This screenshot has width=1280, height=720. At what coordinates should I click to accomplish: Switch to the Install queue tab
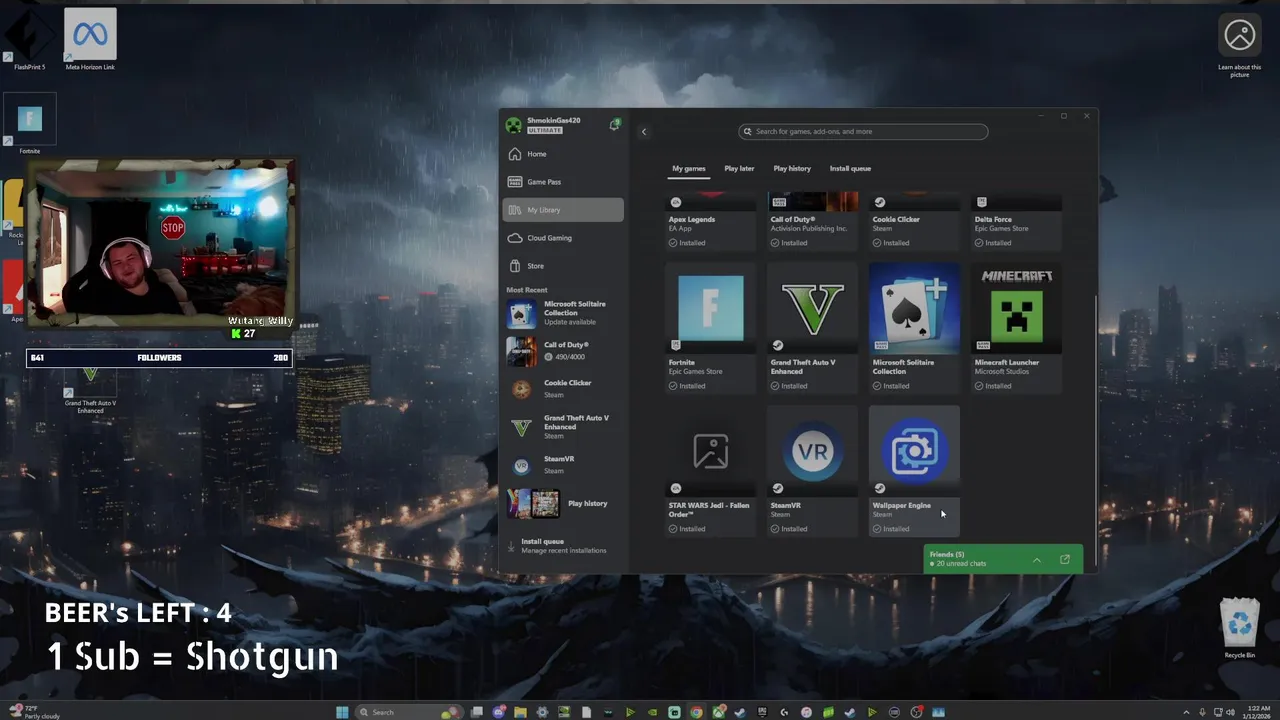click(850, 169)
